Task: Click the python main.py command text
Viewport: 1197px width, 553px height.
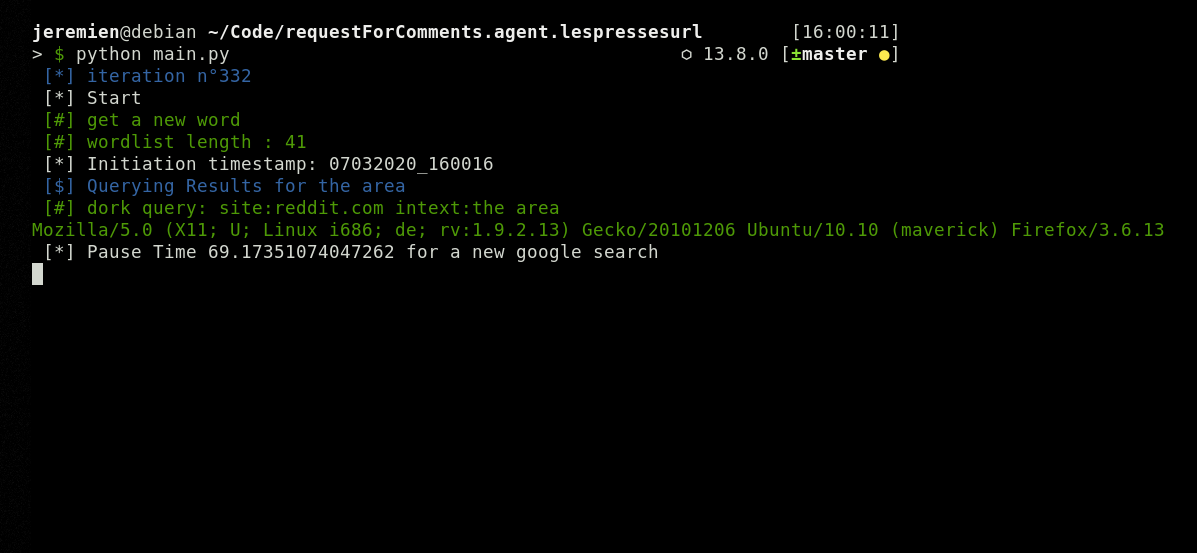Action: click(x=153, y=54)
